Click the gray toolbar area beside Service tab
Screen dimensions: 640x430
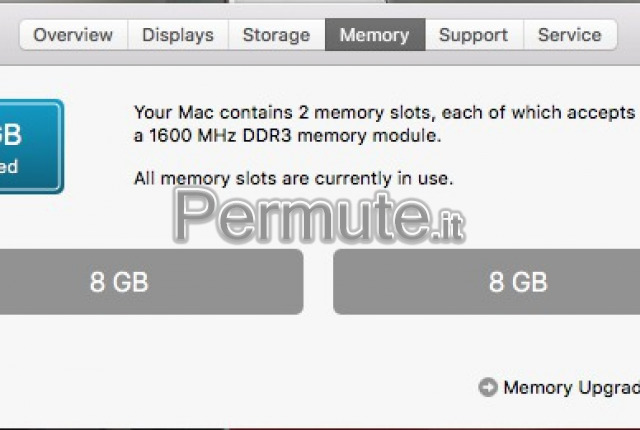pyautogui.click(x=629, y=35)
